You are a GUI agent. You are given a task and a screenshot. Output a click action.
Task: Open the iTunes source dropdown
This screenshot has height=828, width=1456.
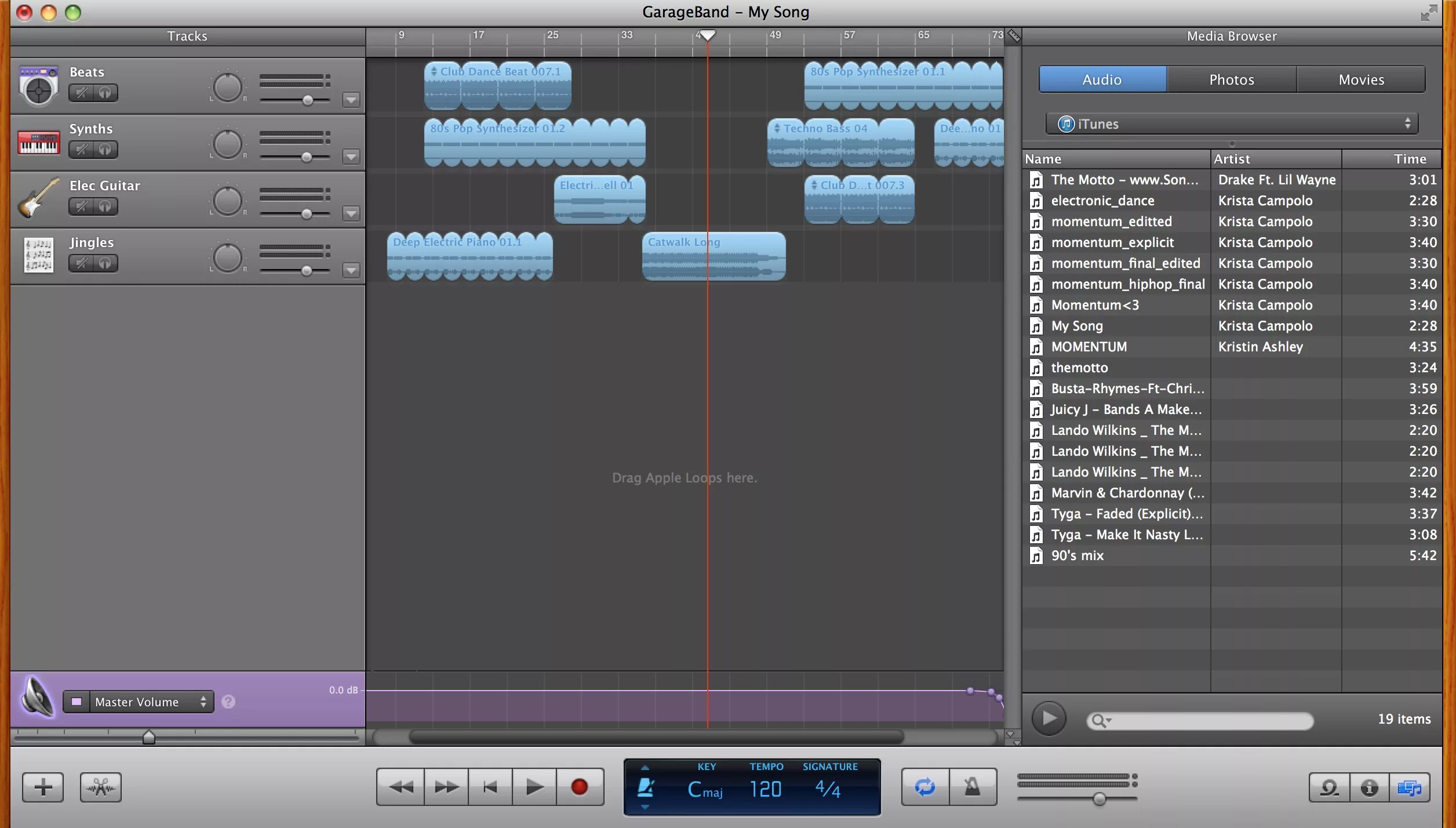[x=1231, y=124]
